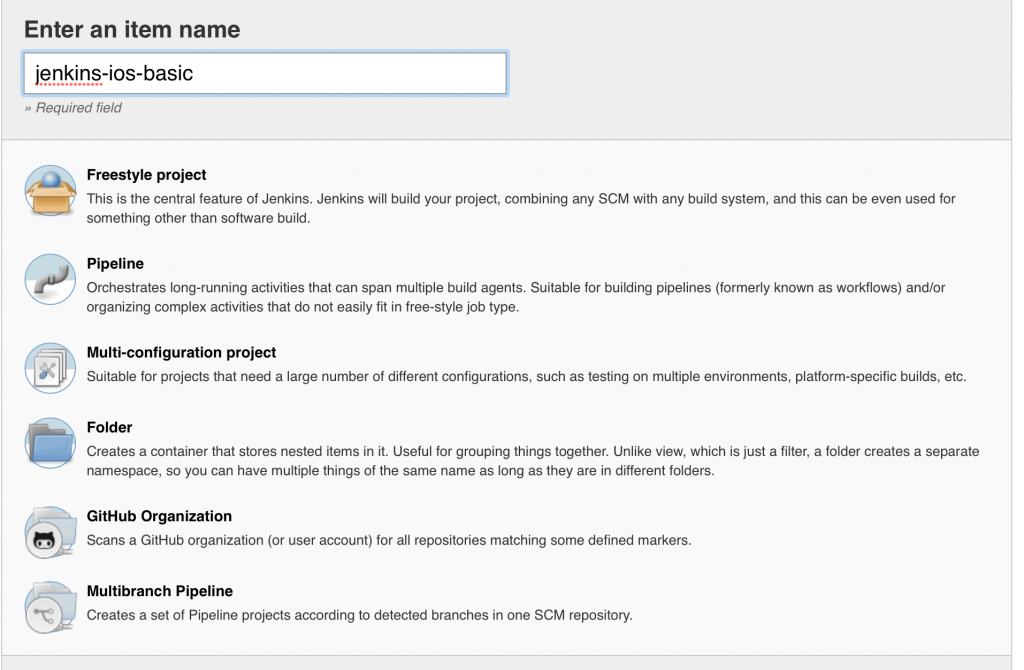Click the Multi-configuration description about multiple environments
Screen dimensions: 1024x670
(526, 377)
